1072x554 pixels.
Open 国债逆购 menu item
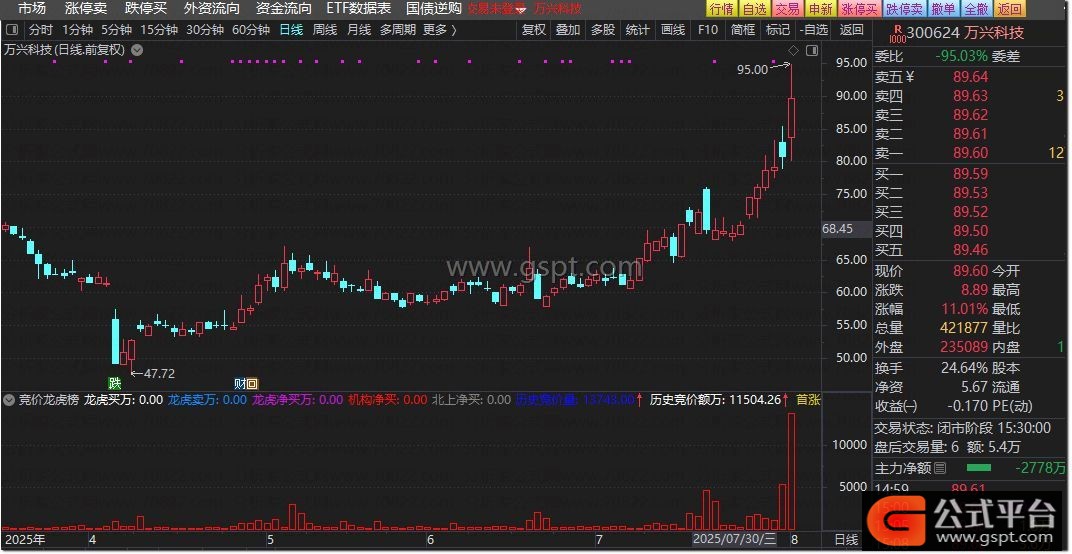pyautogui.click(x=433, y=9)
